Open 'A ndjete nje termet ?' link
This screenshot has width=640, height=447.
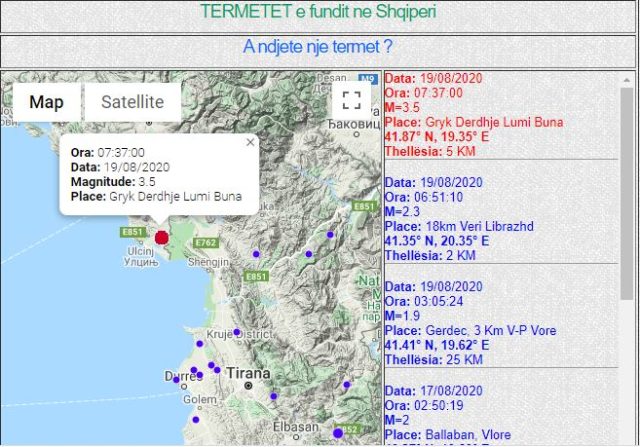[318, 47]
